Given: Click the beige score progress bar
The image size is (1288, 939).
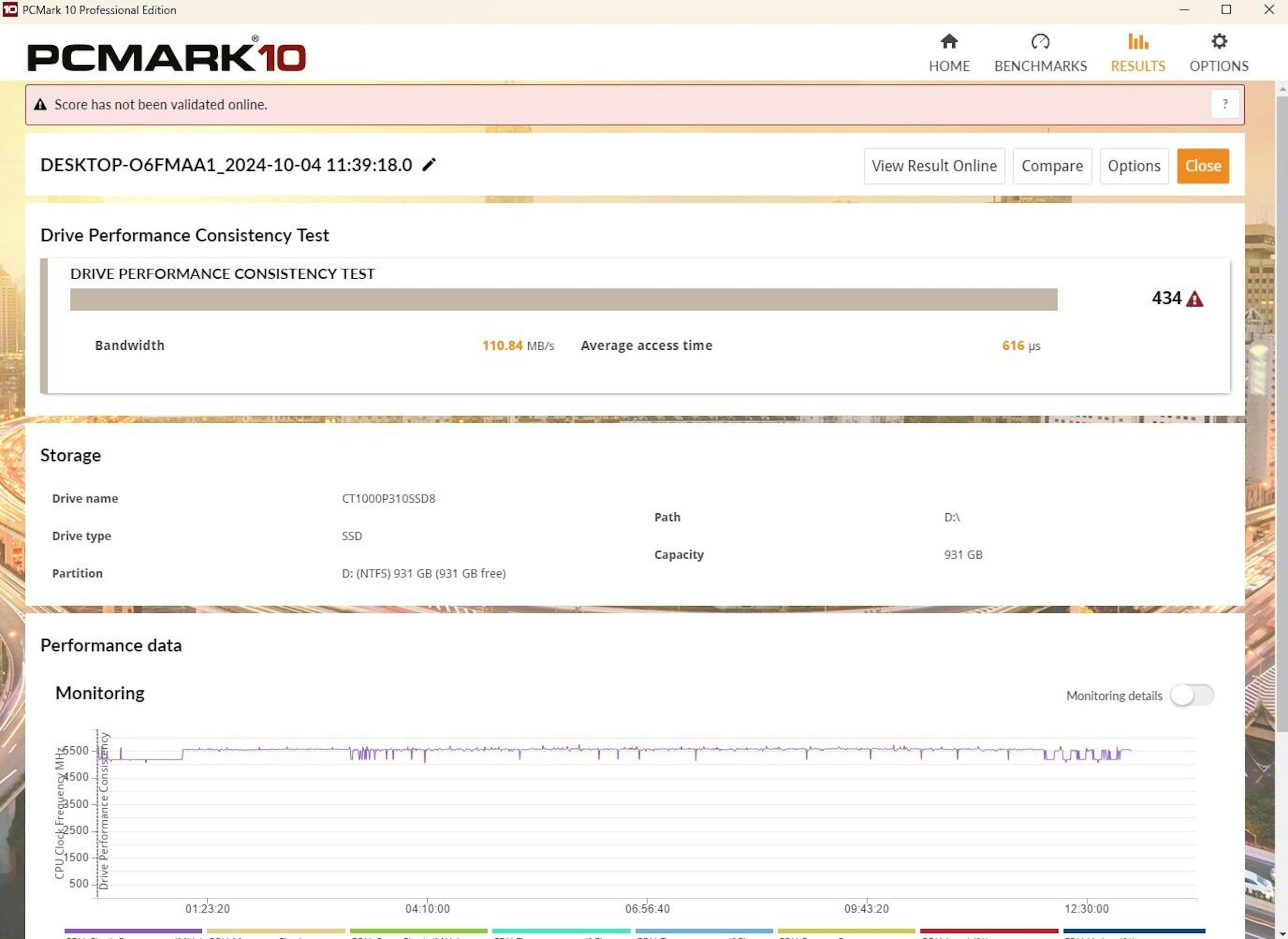Looking at the screenshot, I should (x=563, y=299).
